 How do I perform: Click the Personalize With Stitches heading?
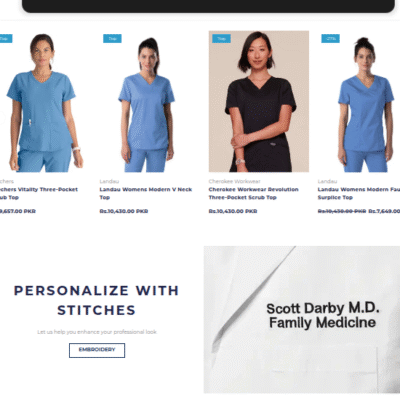96,300
